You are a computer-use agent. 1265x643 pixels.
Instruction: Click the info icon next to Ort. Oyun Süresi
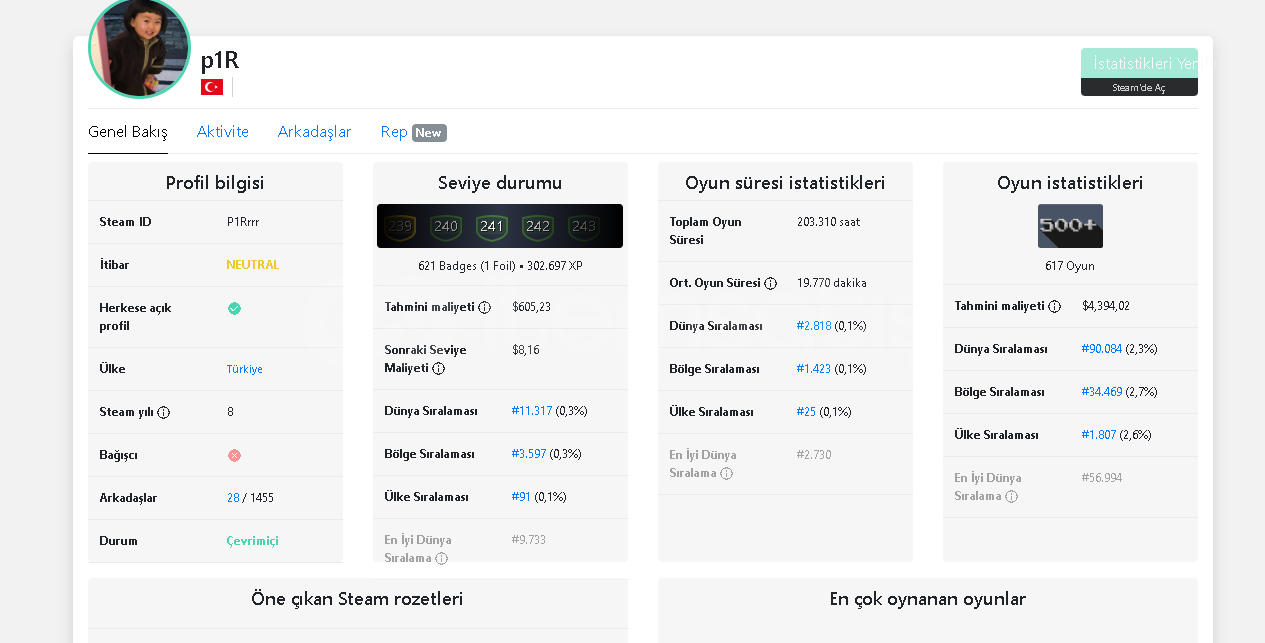770,283
